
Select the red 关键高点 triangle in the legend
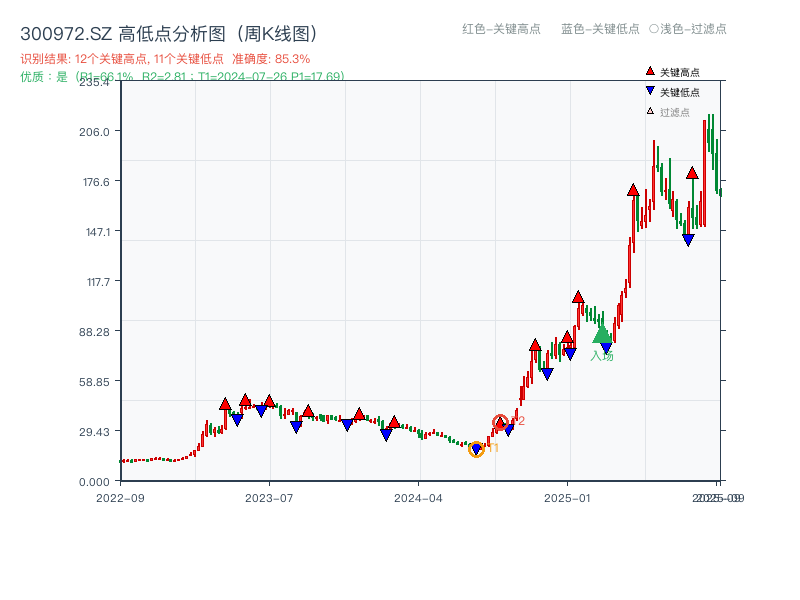pyautogui.click(x=651, y=71)
